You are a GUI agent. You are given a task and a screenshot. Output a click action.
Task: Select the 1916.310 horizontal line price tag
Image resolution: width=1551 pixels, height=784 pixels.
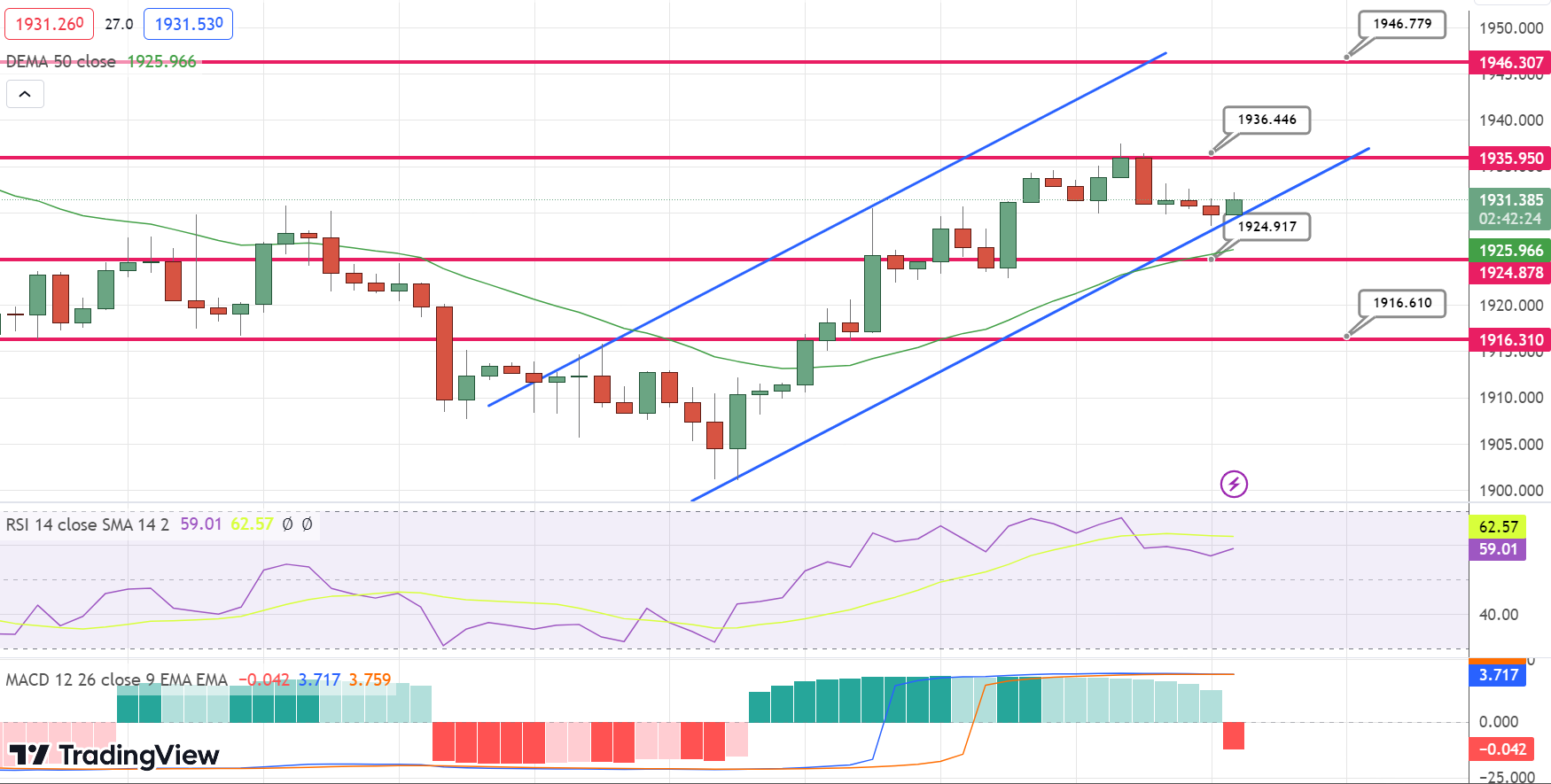(1510, 340)
